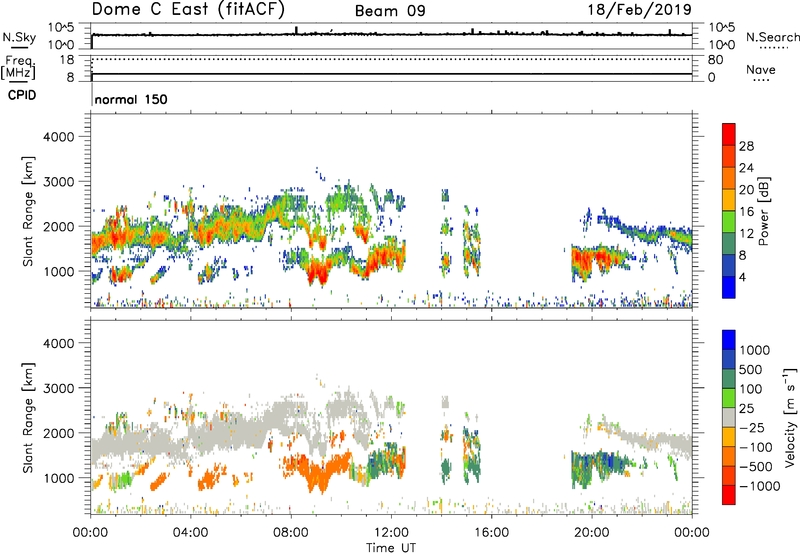
Task: Click the date '18/Feb/2019'
Action: (639, 9)
